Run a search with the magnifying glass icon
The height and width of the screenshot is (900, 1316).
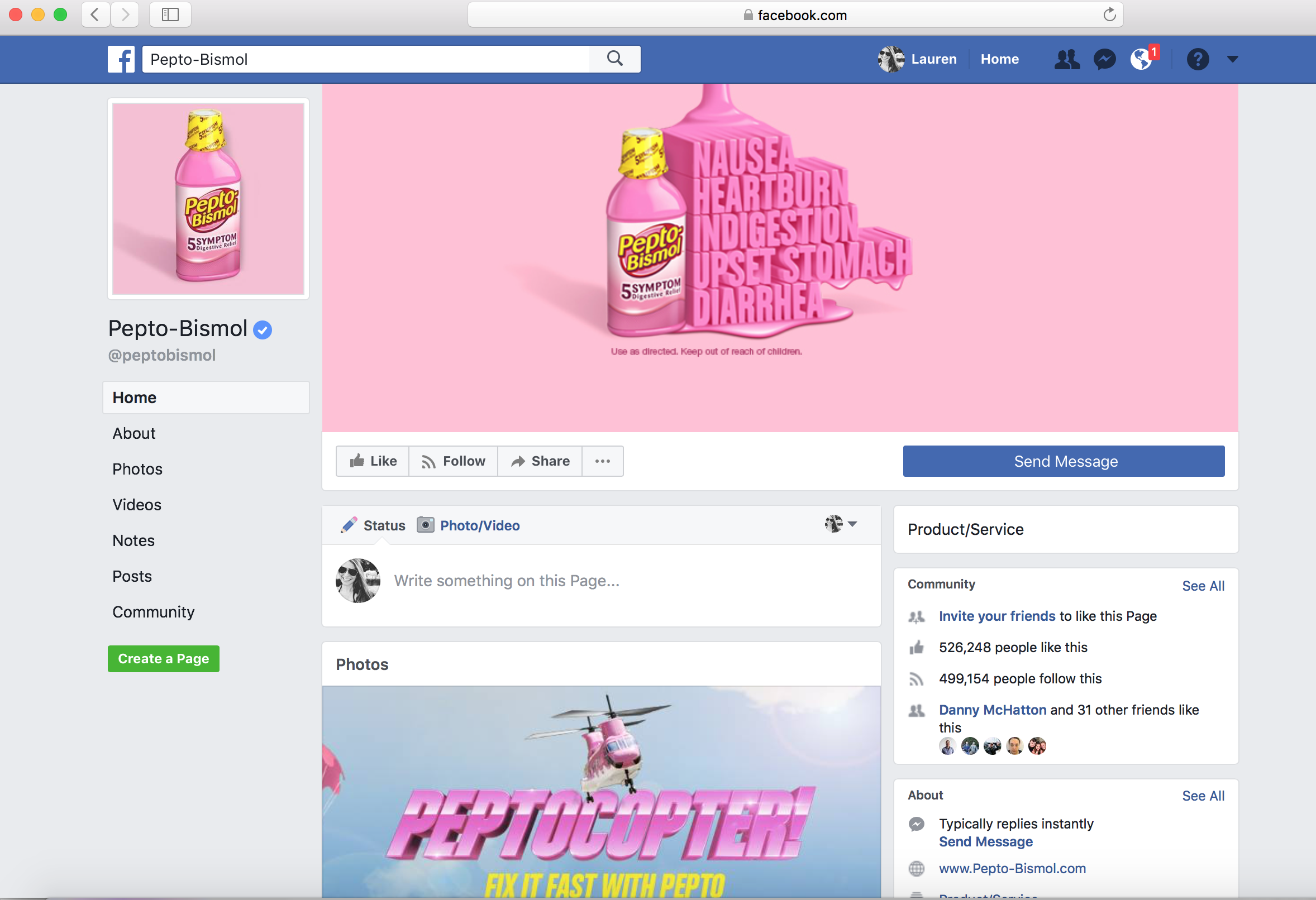tap(615, 58)
